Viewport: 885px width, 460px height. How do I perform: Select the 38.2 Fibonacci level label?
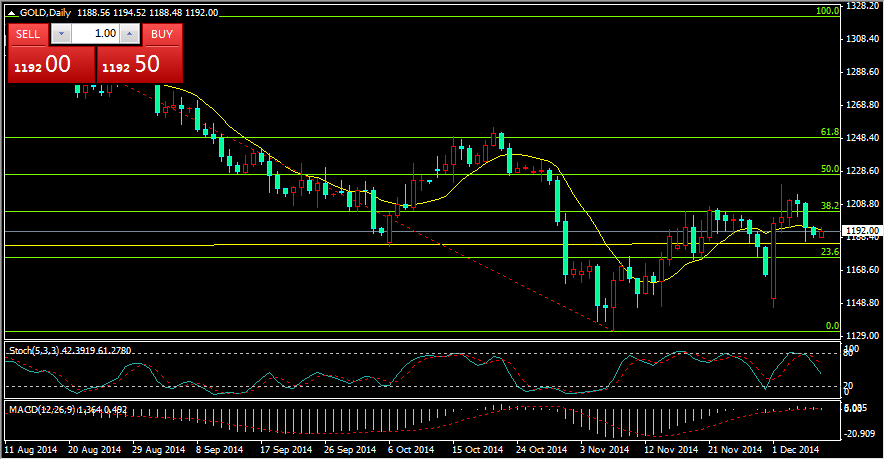tap(828, 206)
